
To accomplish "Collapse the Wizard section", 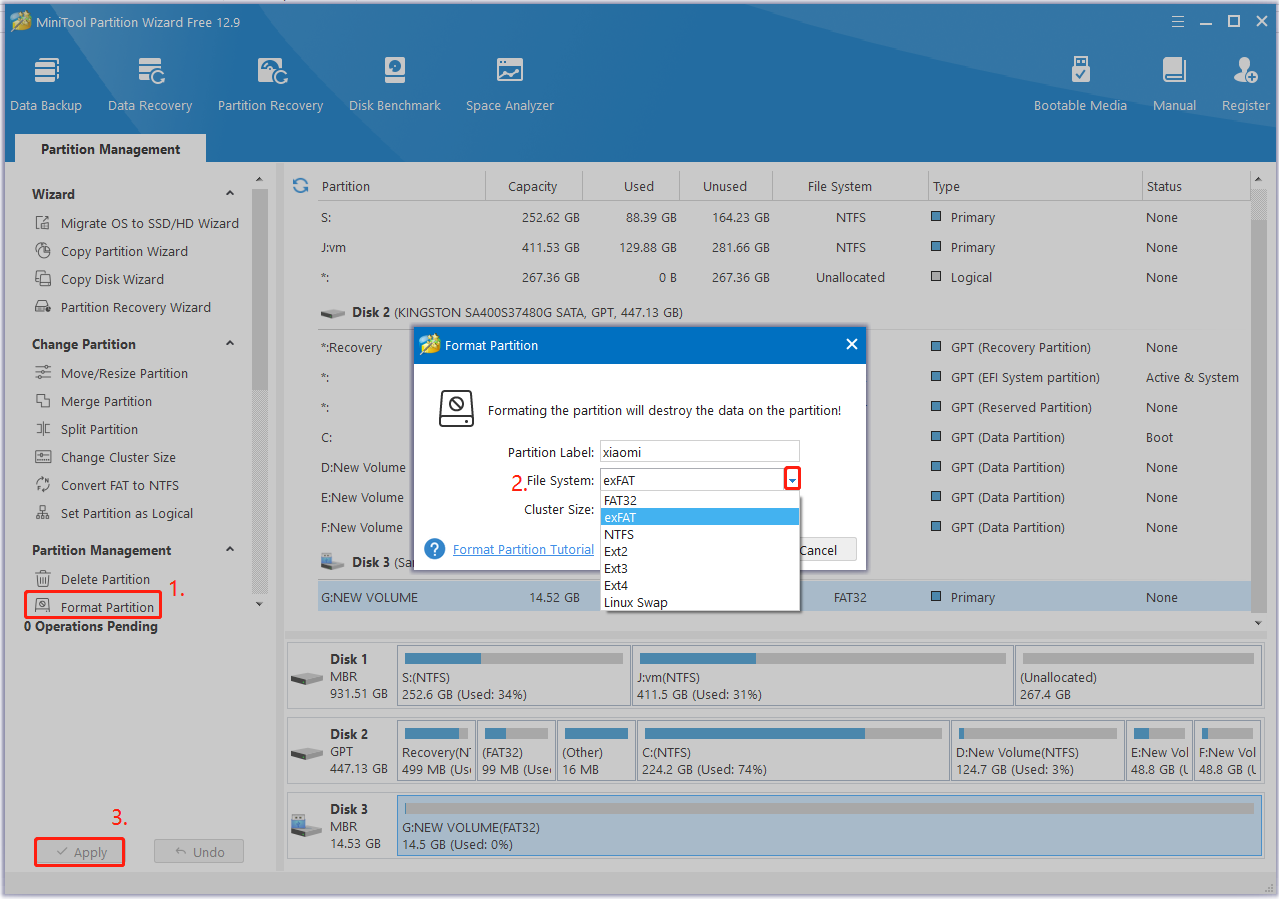I will [230, 194].
